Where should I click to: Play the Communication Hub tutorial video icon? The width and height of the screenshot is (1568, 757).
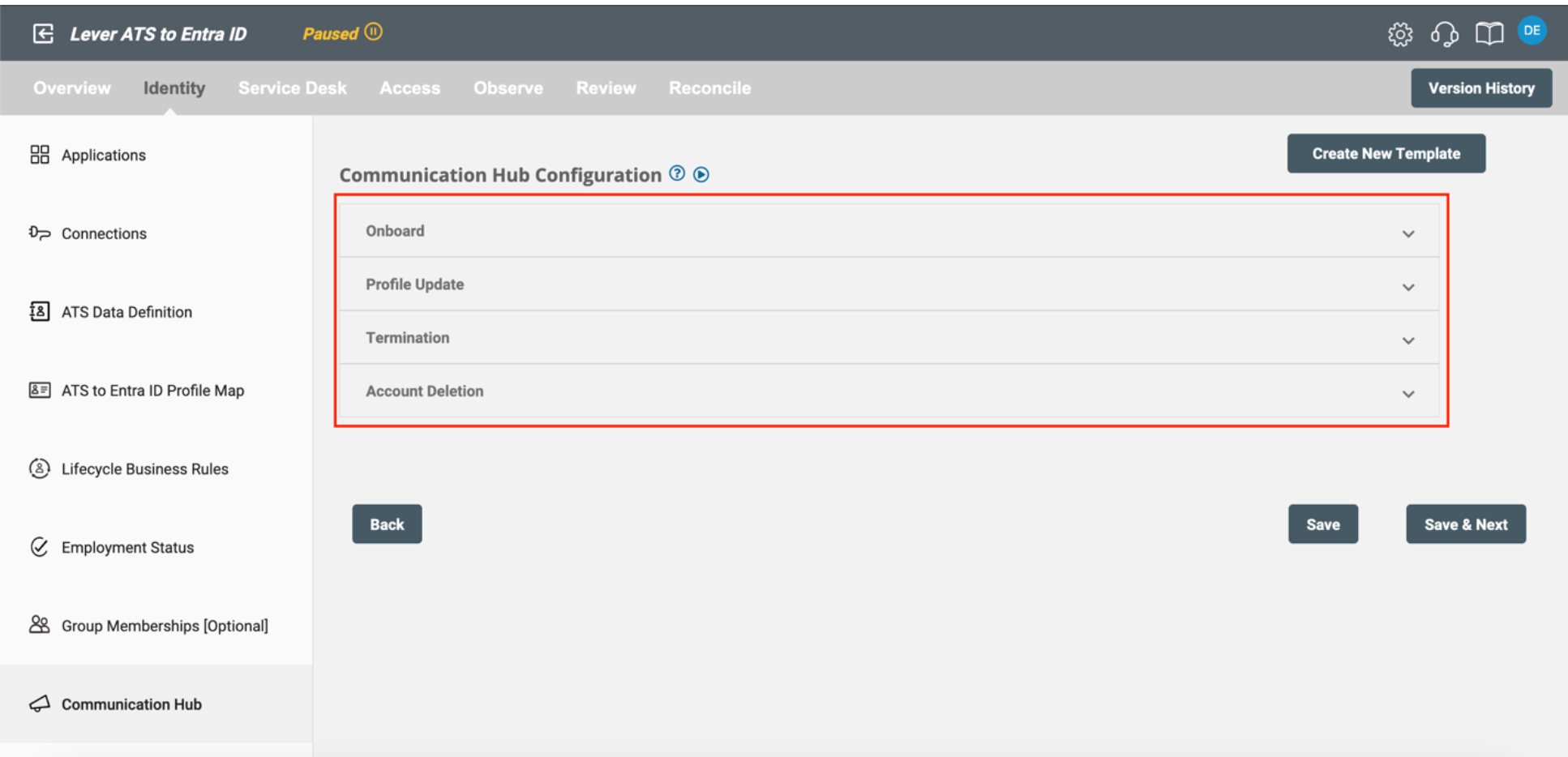pyautogui.click(x=701, y=174)
